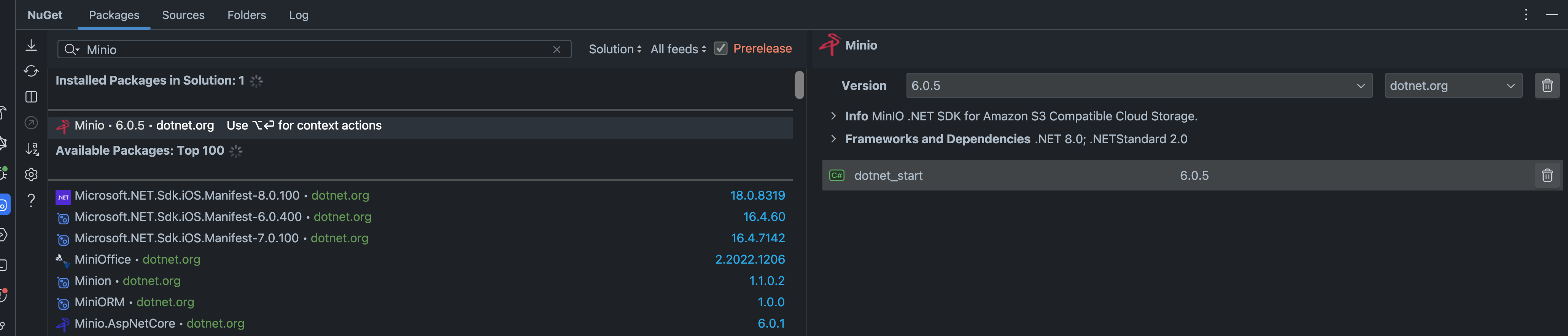
Task: Click the Minio search input field
Action: pyautogui.click(x=314, y=50)
